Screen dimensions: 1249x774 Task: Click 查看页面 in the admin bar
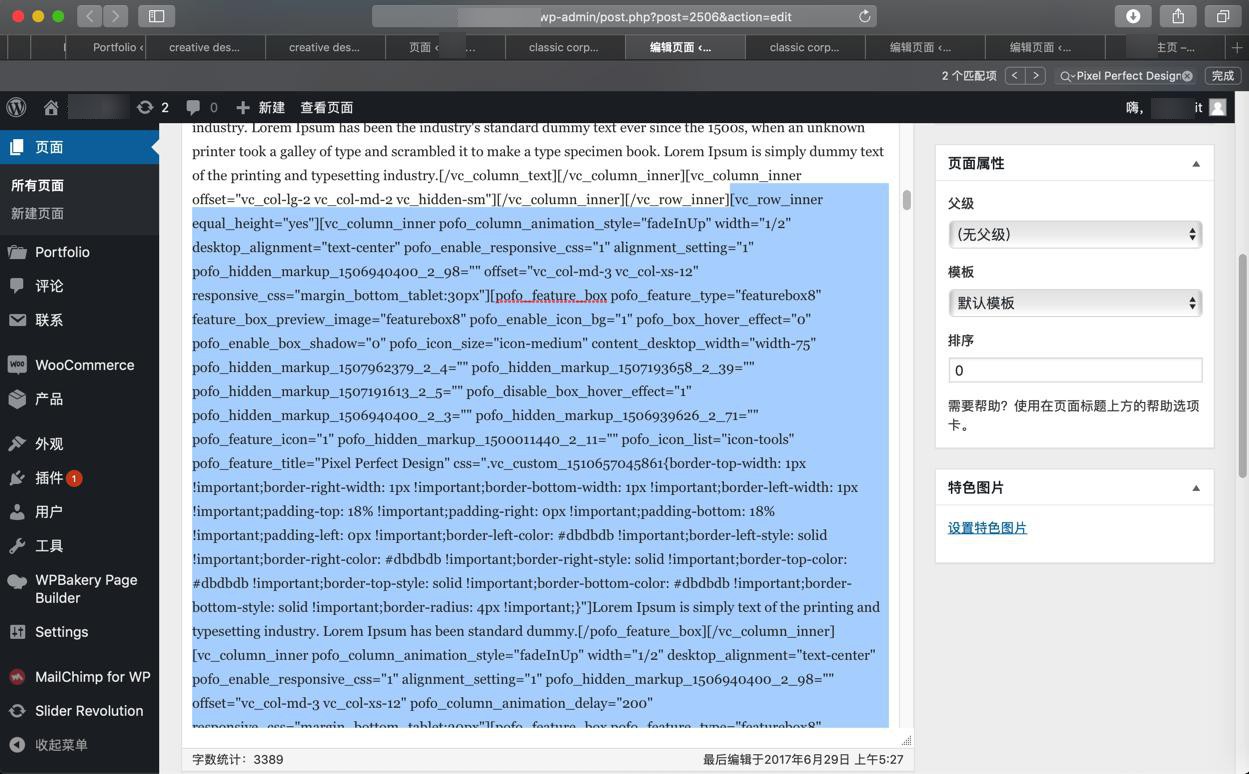click(x=327, y=107)
